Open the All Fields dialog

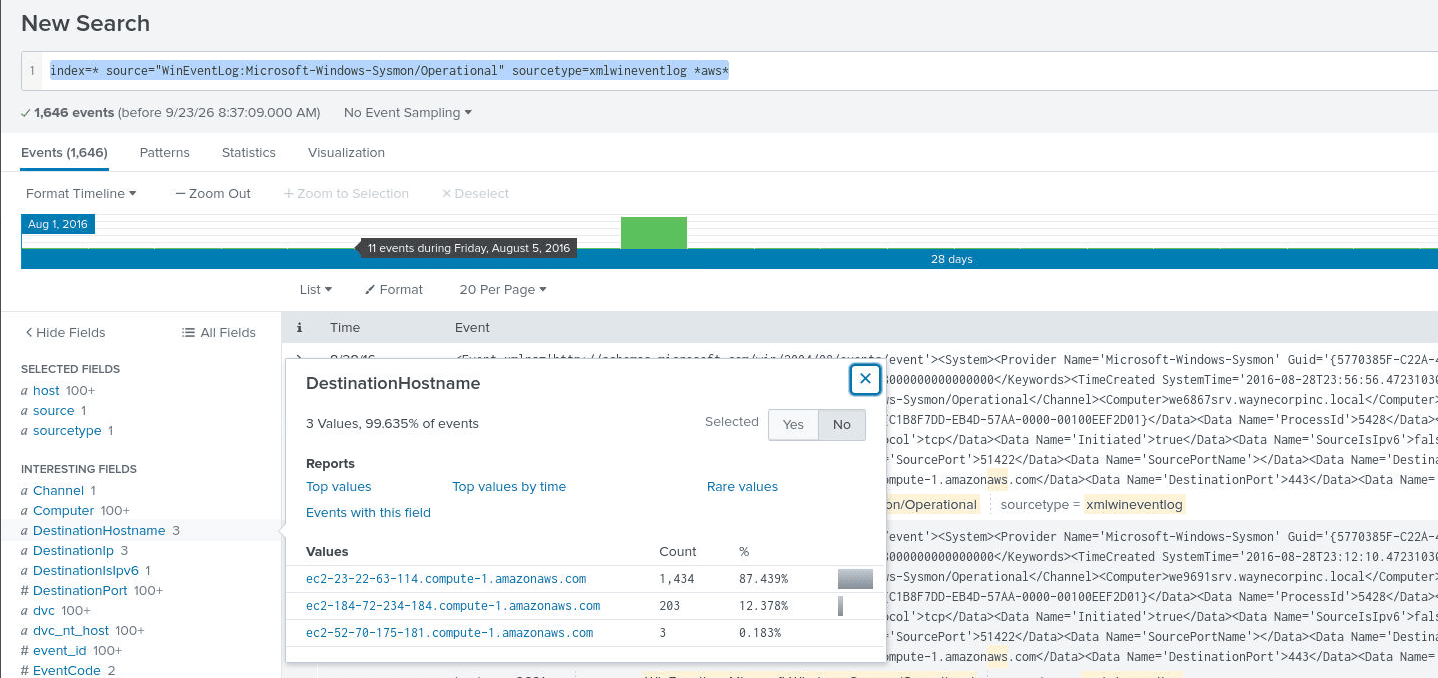[219, 332]
